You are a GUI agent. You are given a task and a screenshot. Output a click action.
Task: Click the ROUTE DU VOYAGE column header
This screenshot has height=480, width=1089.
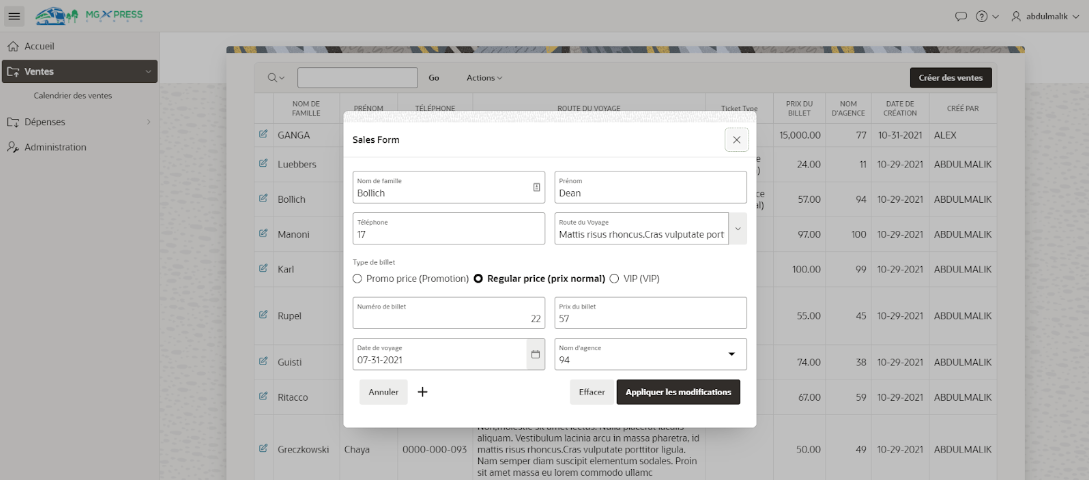[588, 108]
